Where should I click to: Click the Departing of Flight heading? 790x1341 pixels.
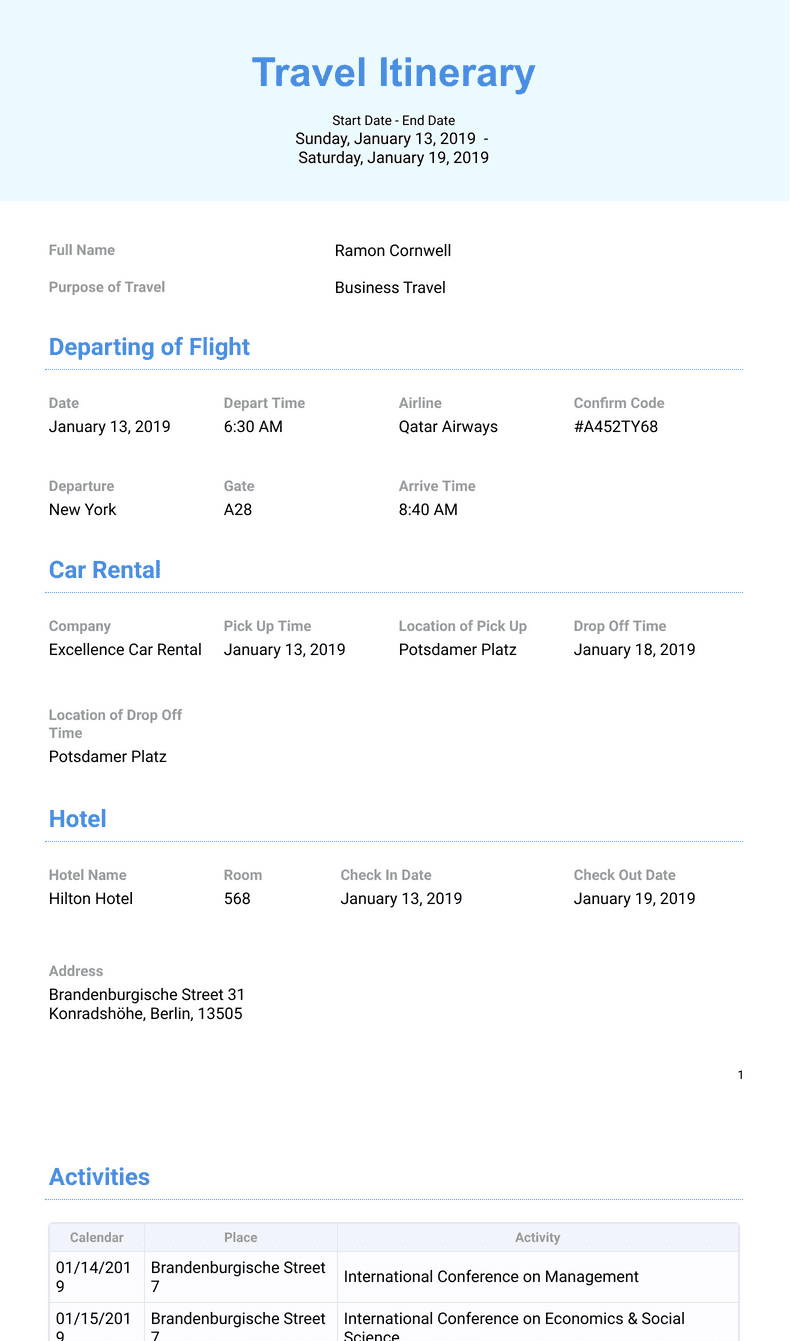(149, 347)
